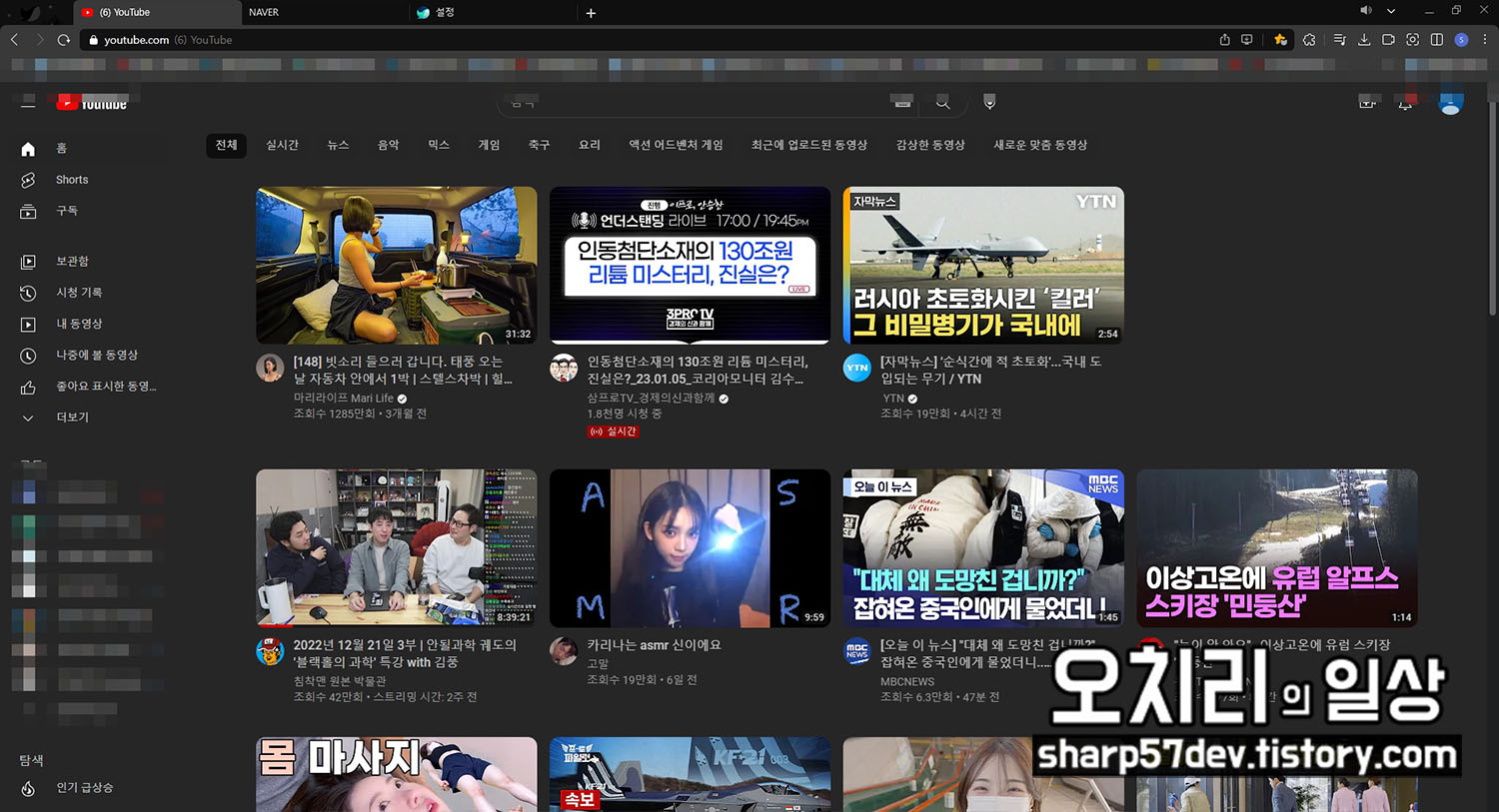Screen dimensions: 1499x812
Task: Open a new browser tab
Action: [x=591, y=13]
